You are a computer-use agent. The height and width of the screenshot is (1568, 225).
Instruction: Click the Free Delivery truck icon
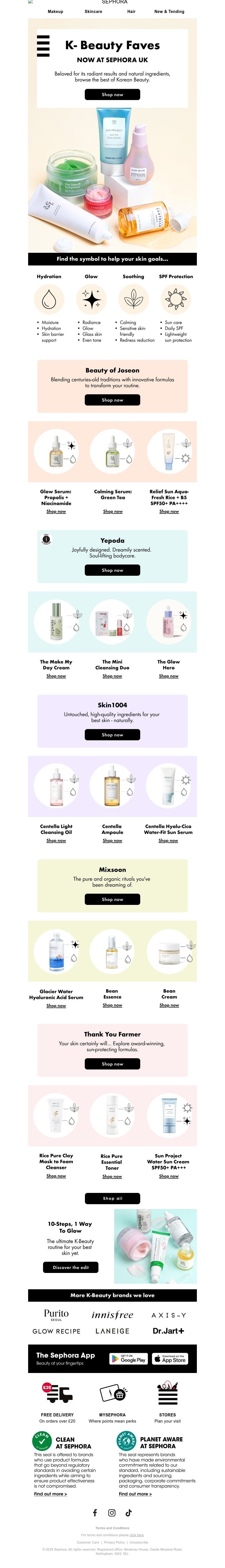[x=57, y=1393]
